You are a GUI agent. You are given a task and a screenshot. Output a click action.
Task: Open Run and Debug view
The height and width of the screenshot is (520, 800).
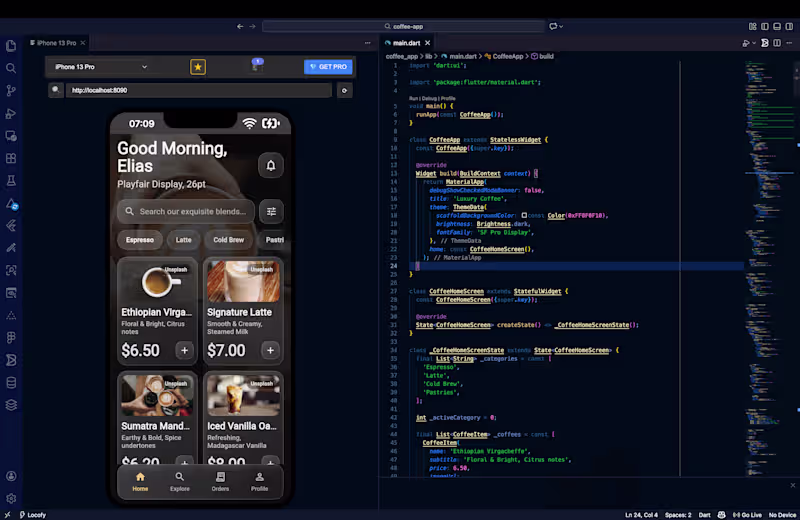[11, 113]
